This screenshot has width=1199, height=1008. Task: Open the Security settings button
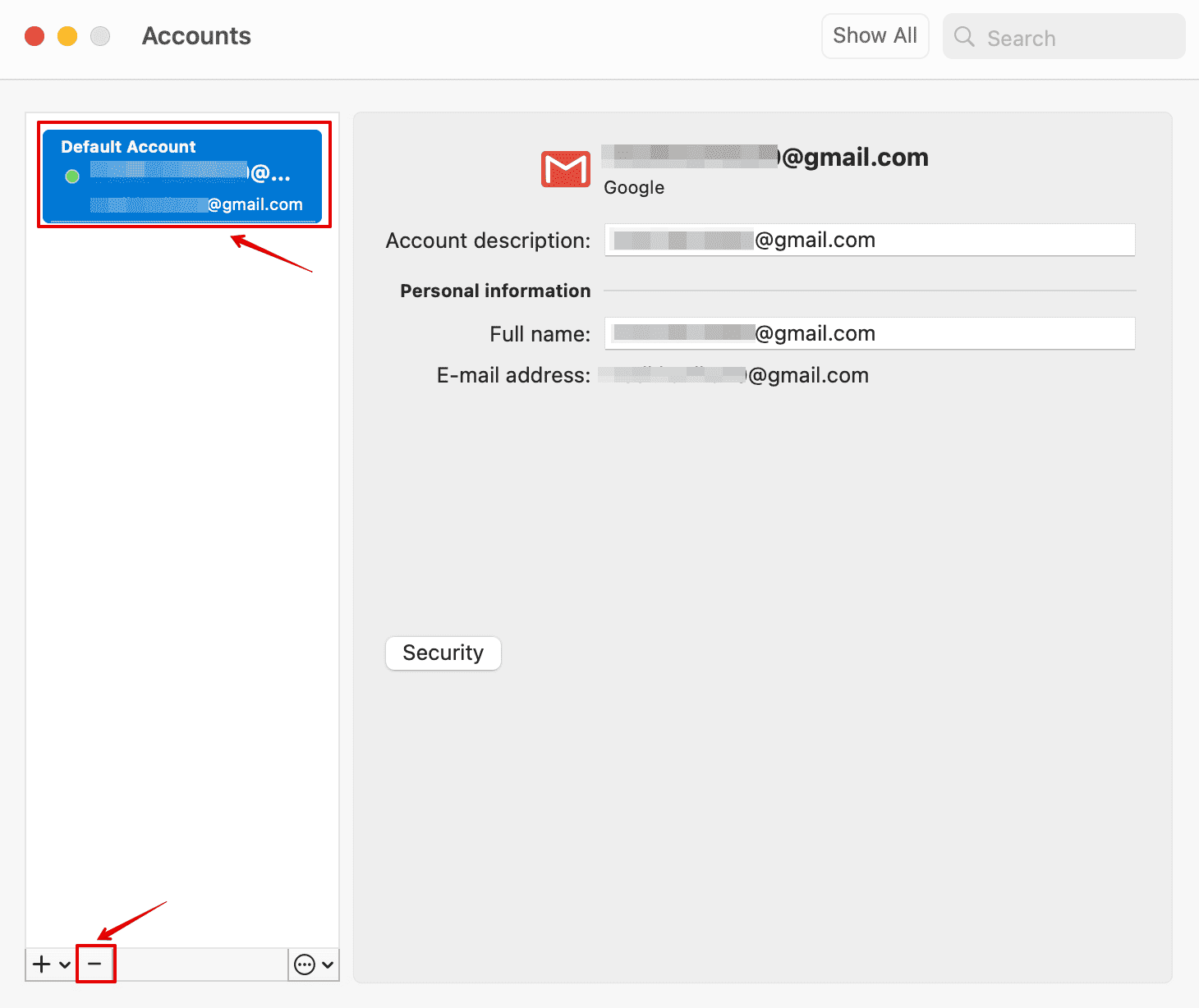[443, 653]
